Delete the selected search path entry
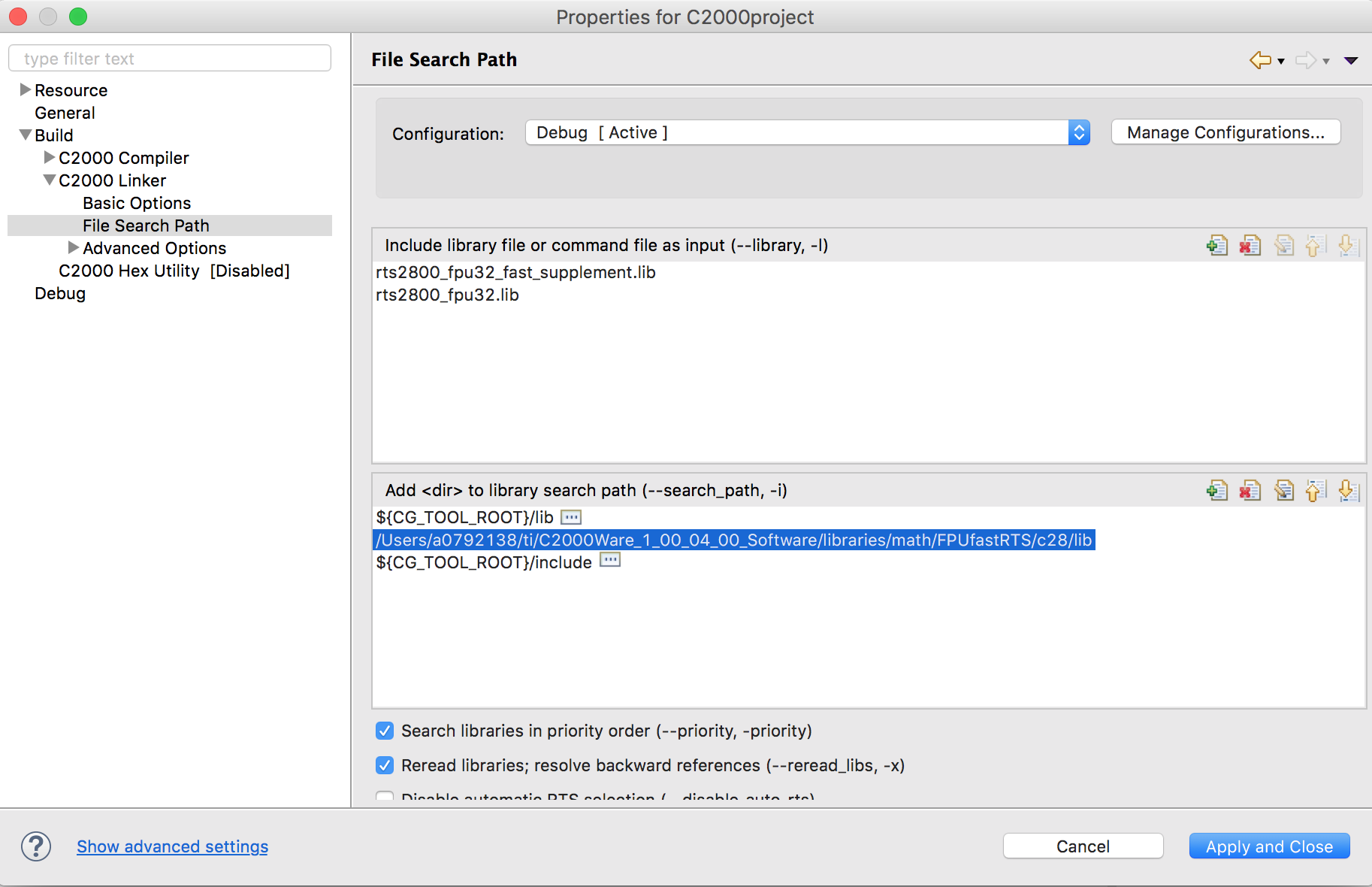The image size is (1372, 887). [x=1250, y=491]
